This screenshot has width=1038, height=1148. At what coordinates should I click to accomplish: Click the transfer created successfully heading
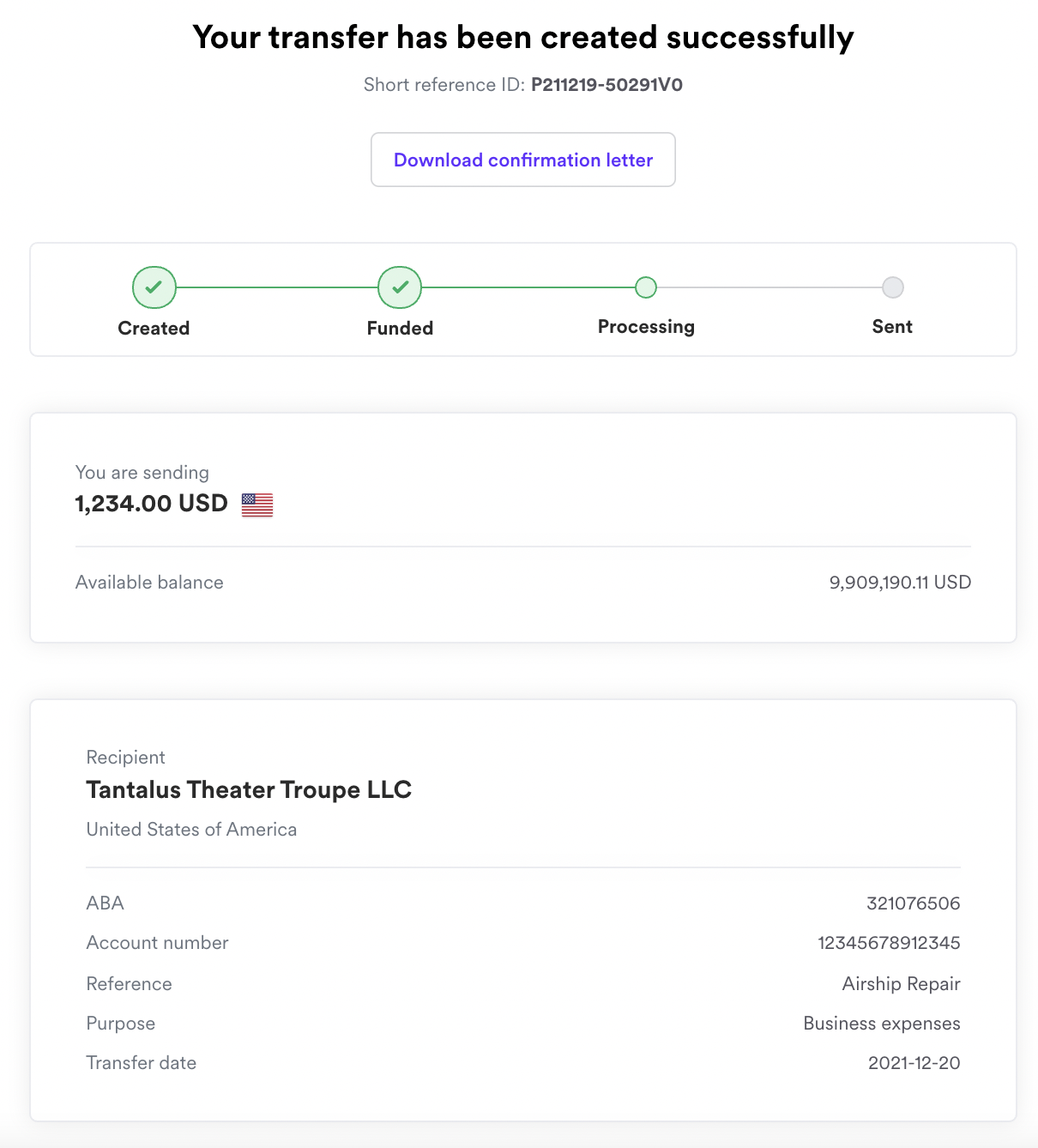523,38
